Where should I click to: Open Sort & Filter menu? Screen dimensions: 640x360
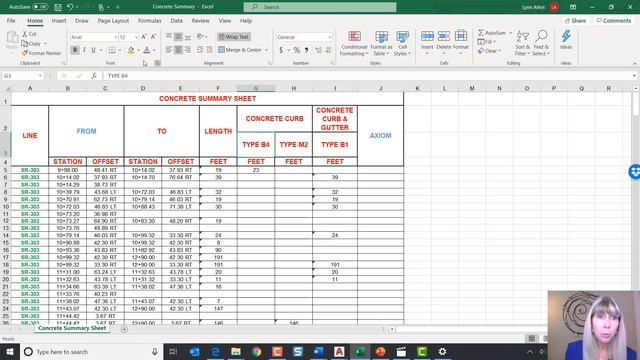click(x=522, y=43)
